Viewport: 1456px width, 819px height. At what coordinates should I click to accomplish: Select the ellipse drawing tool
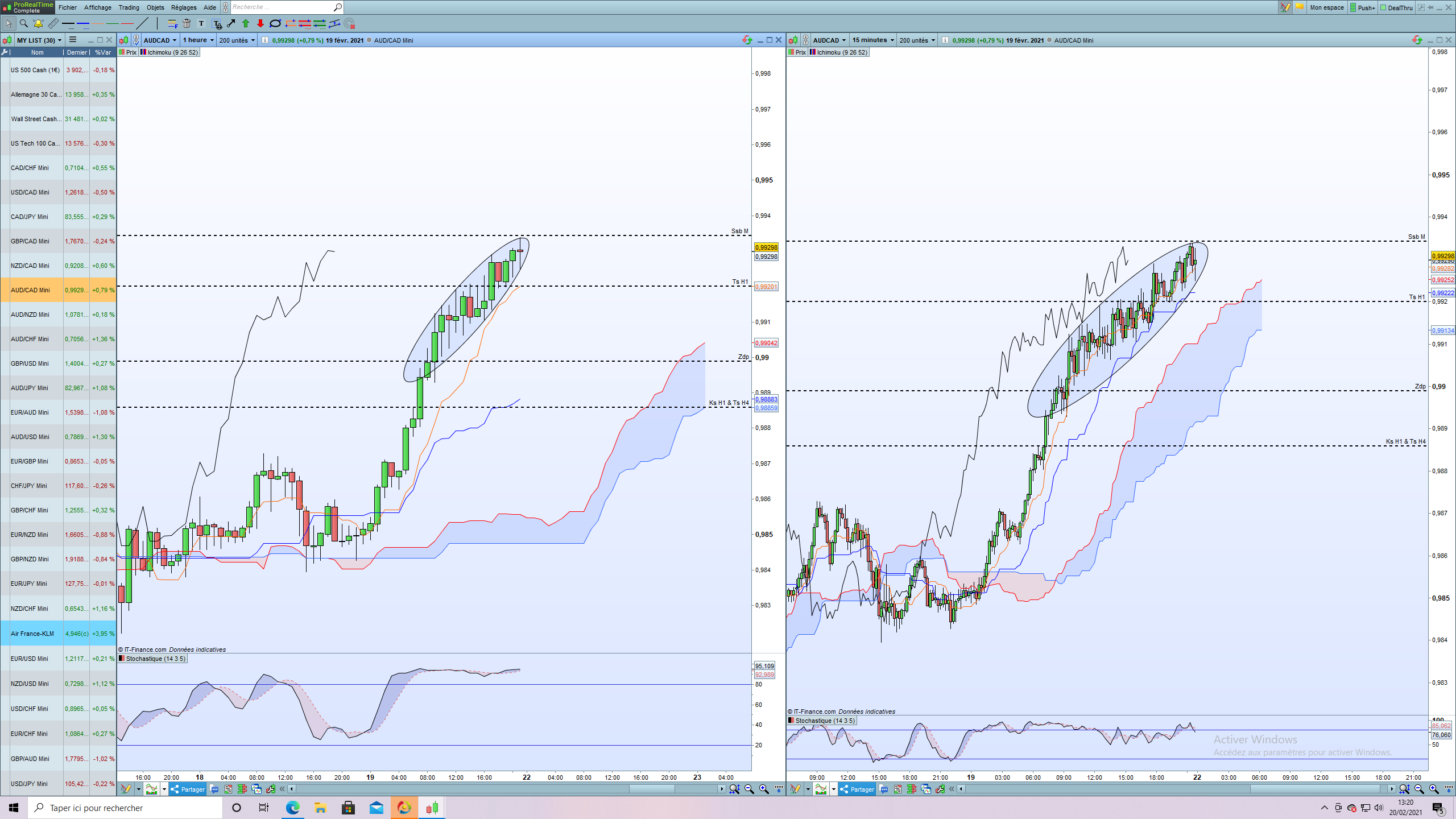(x=275, y=23)
